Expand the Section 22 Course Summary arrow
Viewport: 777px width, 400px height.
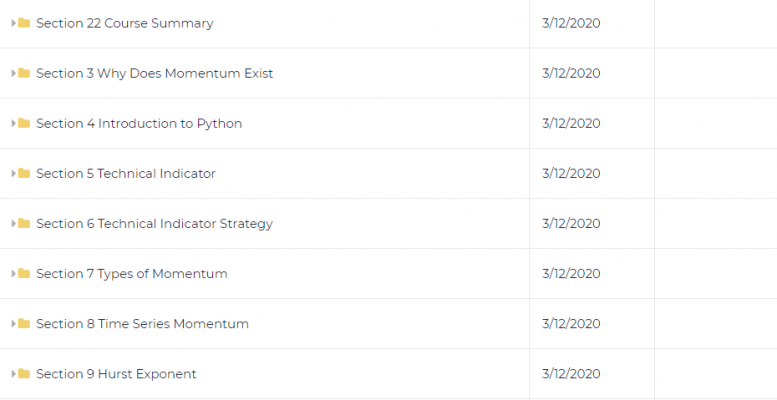point(13,23)
